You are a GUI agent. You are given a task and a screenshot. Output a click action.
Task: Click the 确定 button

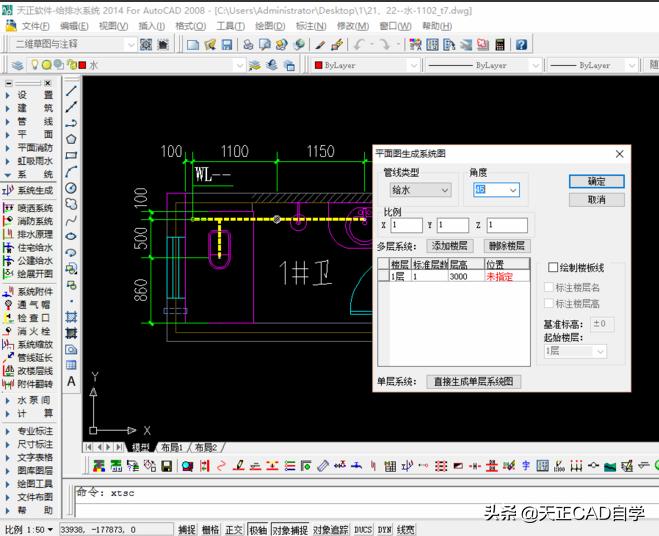pyautogui.click(x=596, y=182)
